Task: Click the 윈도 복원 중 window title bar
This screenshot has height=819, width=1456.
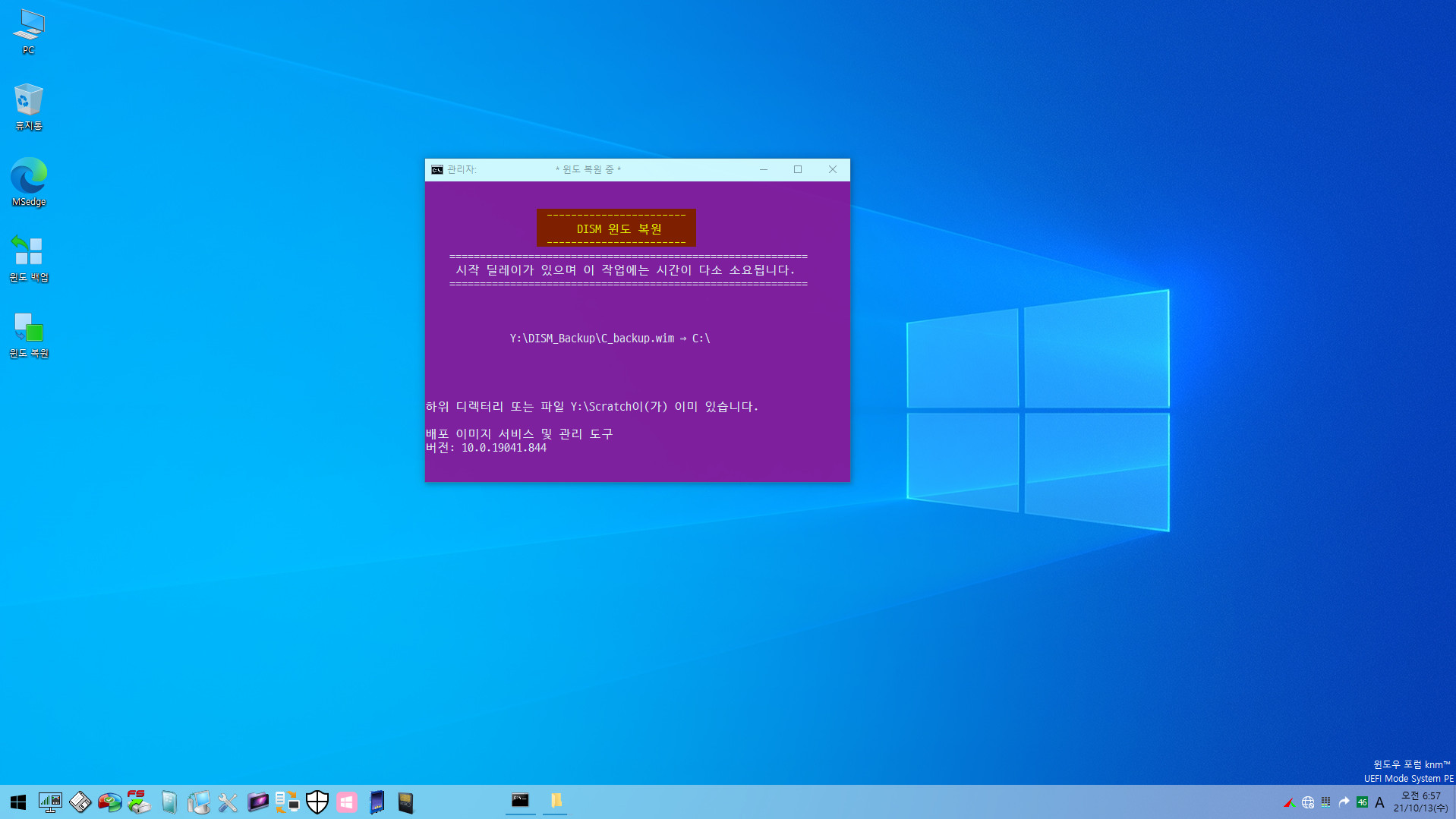Action: (588, 169)
